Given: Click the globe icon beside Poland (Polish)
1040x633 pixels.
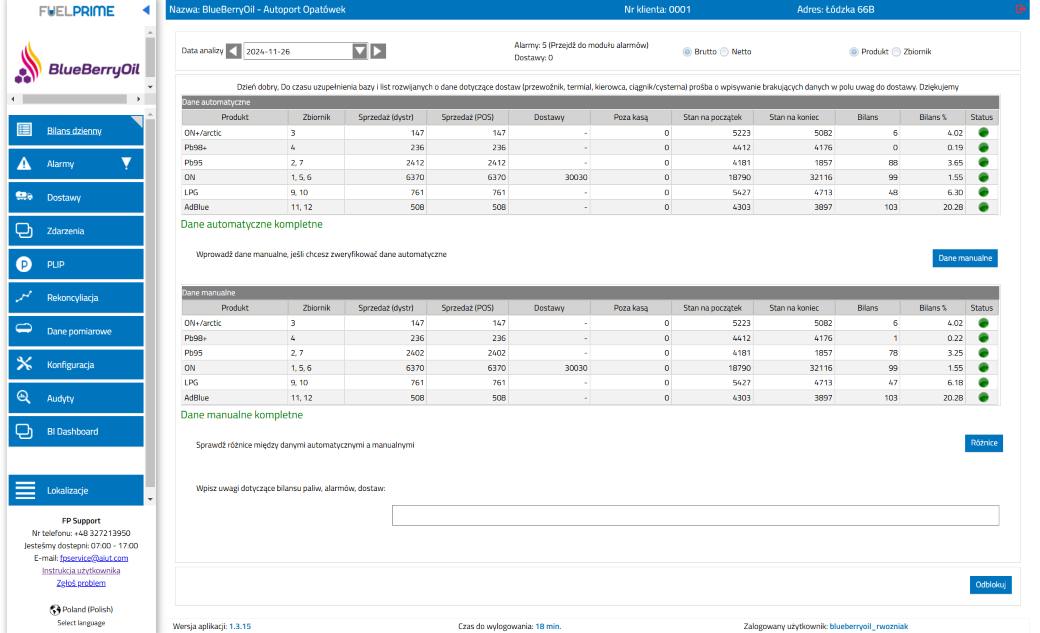Looking at the screenshot, I should pyautogui.click(x=55, y=609).
